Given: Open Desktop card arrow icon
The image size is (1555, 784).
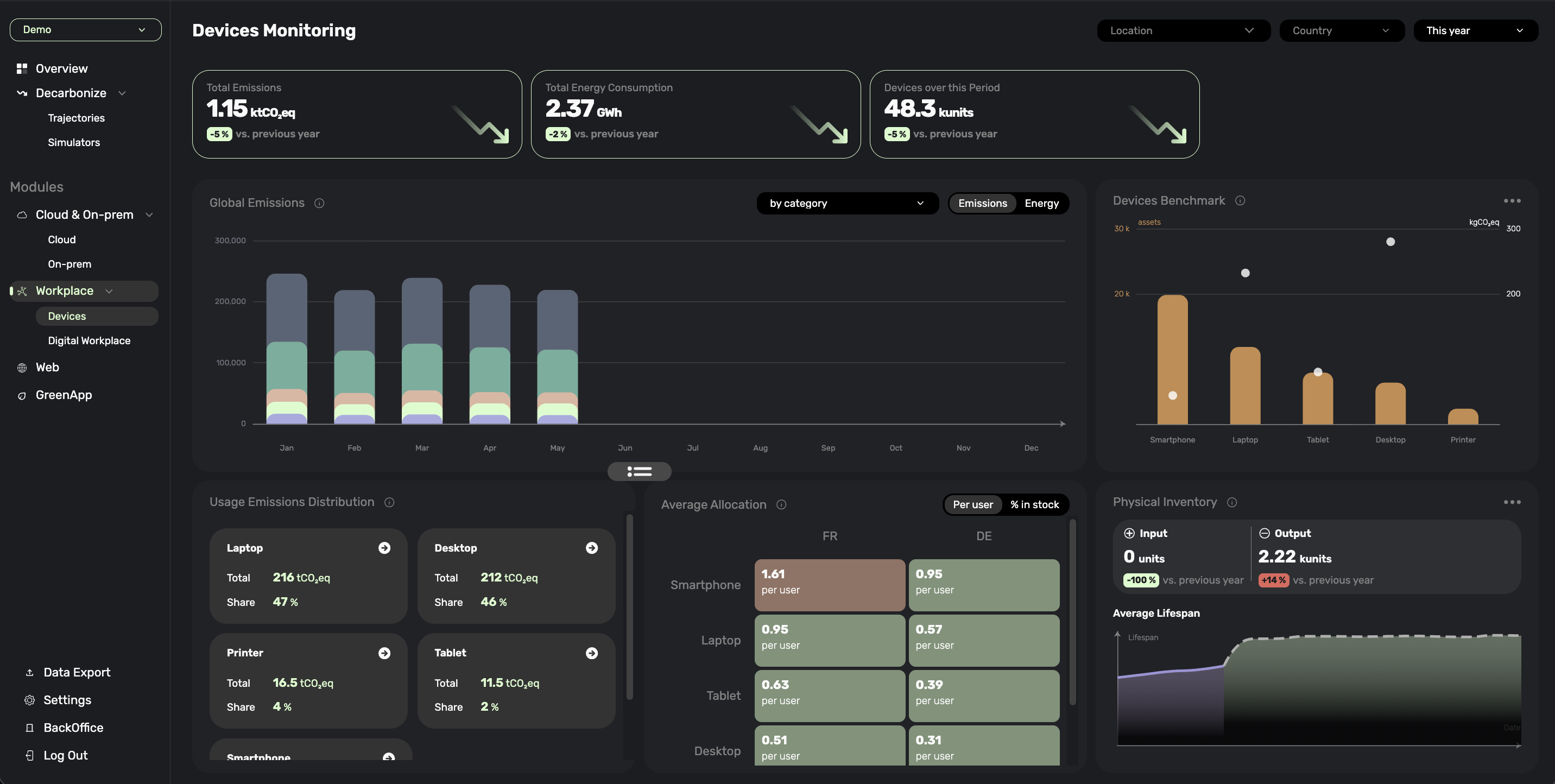Looking at the screenshot, I should (592, 548).
